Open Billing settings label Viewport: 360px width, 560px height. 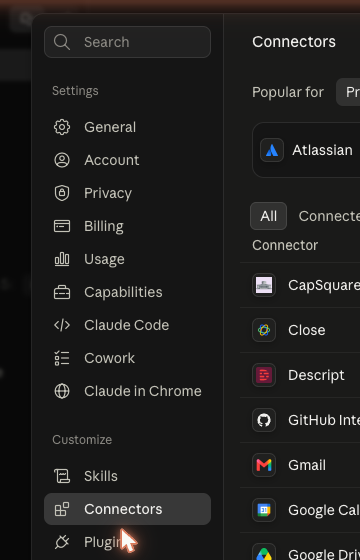click(x=104, y=226)
